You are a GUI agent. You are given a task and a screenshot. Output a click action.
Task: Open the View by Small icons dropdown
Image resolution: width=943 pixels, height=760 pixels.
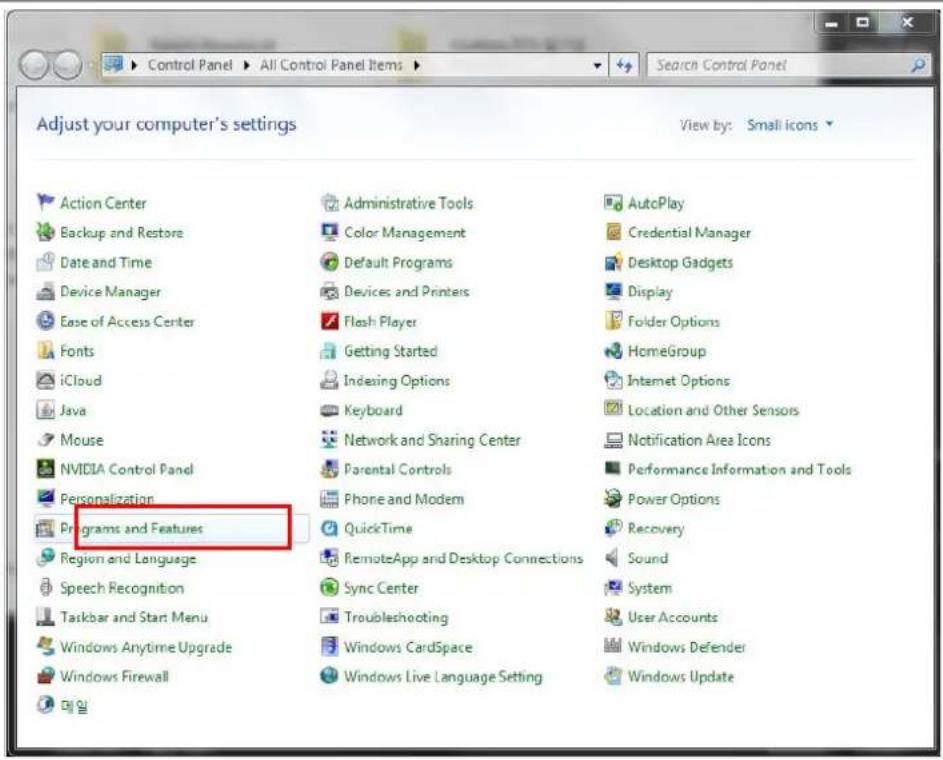[789, 125]
